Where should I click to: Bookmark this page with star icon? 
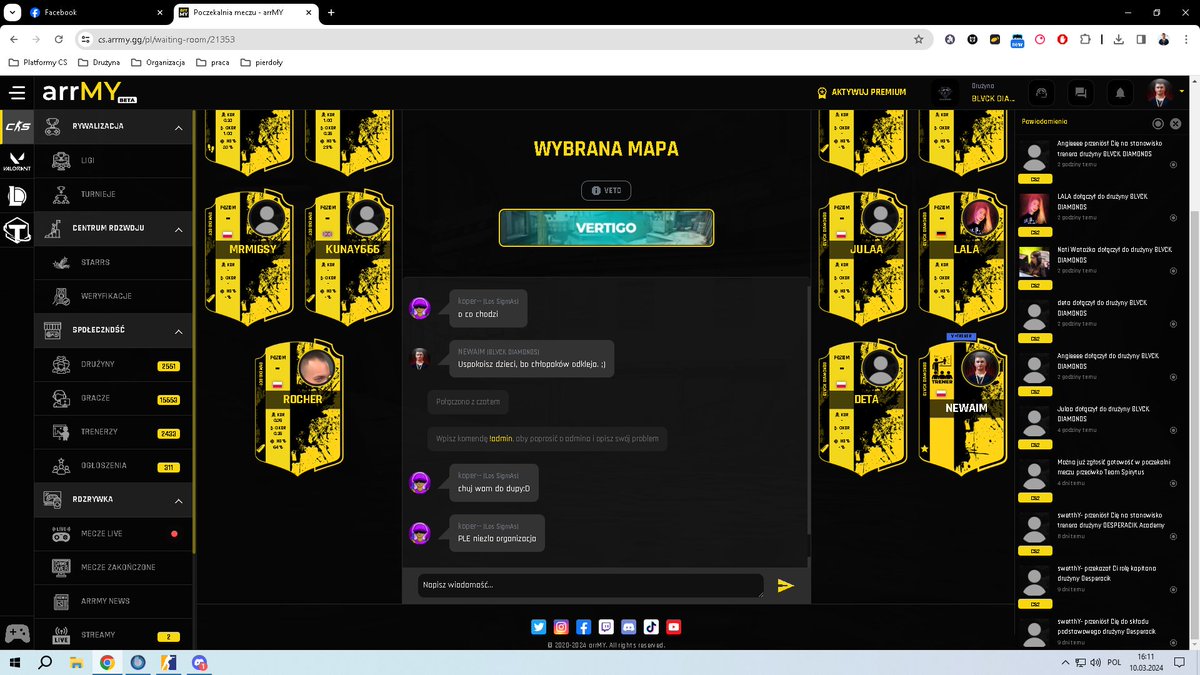click(x=918, y=39)
